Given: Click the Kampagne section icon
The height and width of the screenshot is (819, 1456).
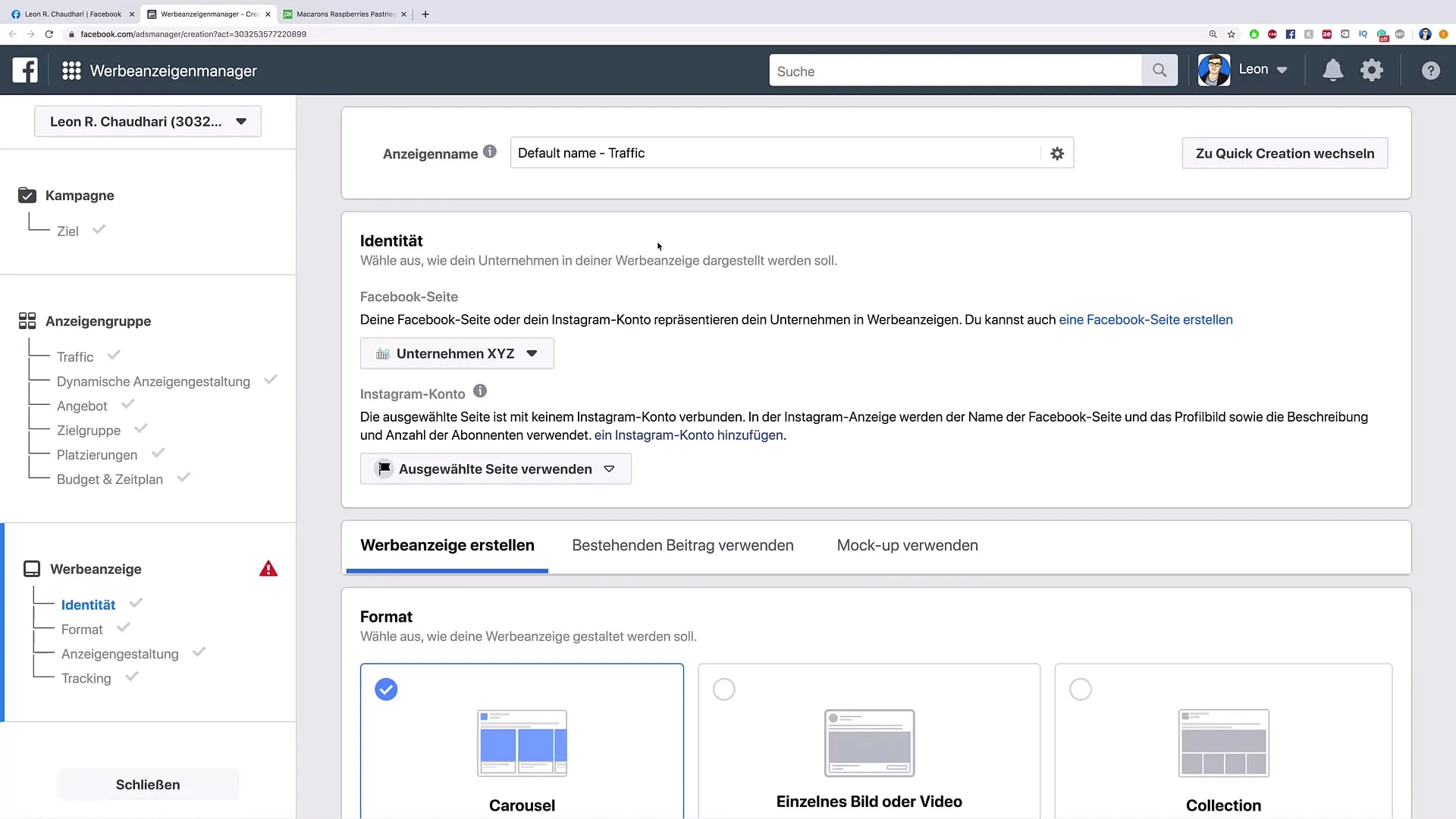Looking at the screenshot, I should 27,195.
